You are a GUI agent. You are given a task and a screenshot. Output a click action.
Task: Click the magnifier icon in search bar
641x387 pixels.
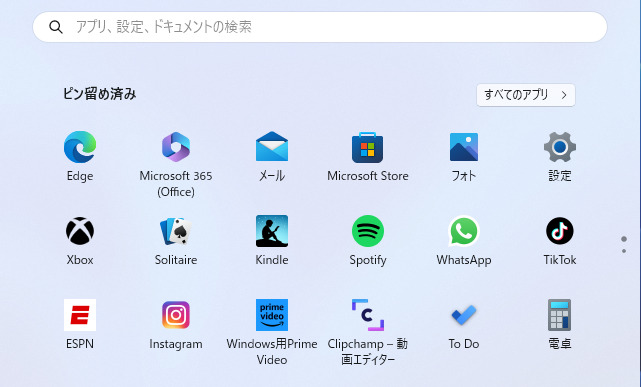56,27
